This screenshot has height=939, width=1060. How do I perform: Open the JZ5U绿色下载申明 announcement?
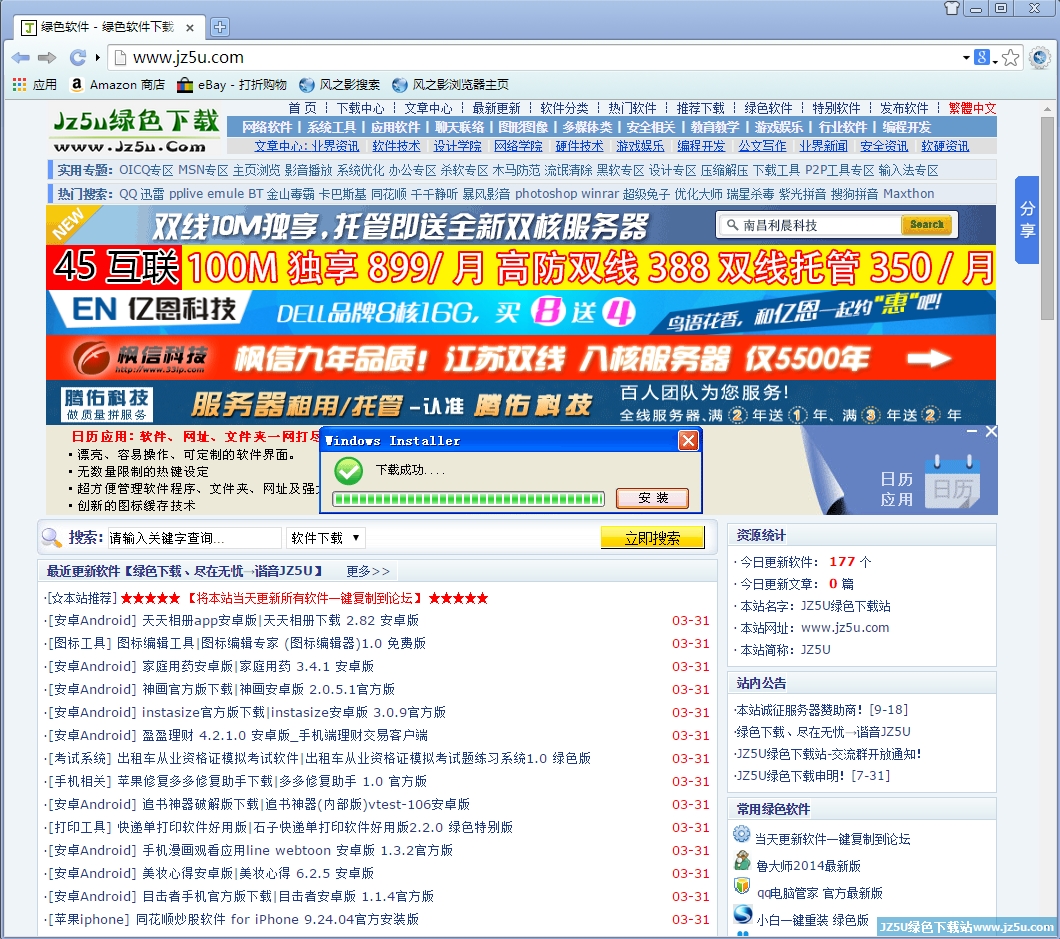(x=811, y=775)
